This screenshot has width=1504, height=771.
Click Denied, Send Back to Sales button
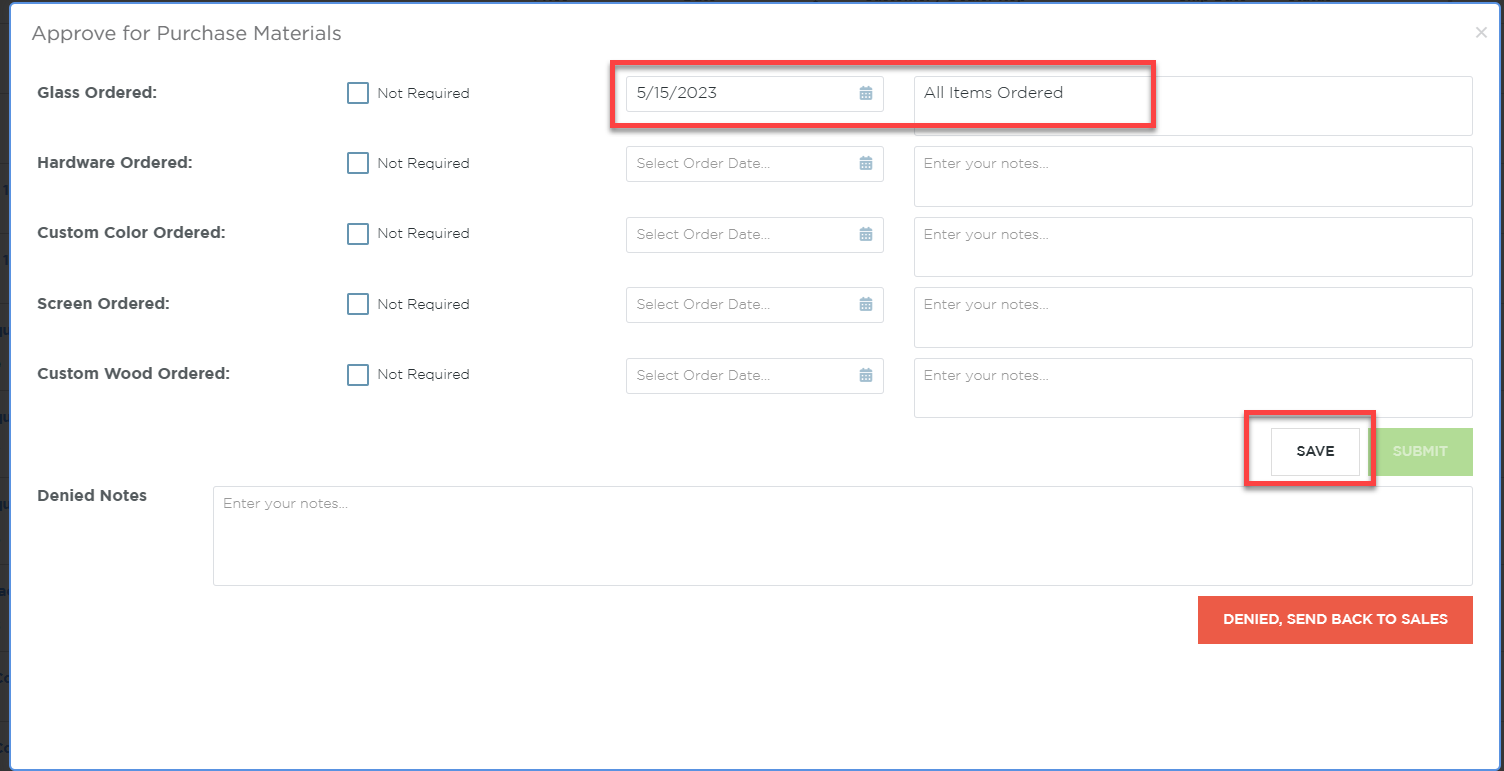point(1335,620)
